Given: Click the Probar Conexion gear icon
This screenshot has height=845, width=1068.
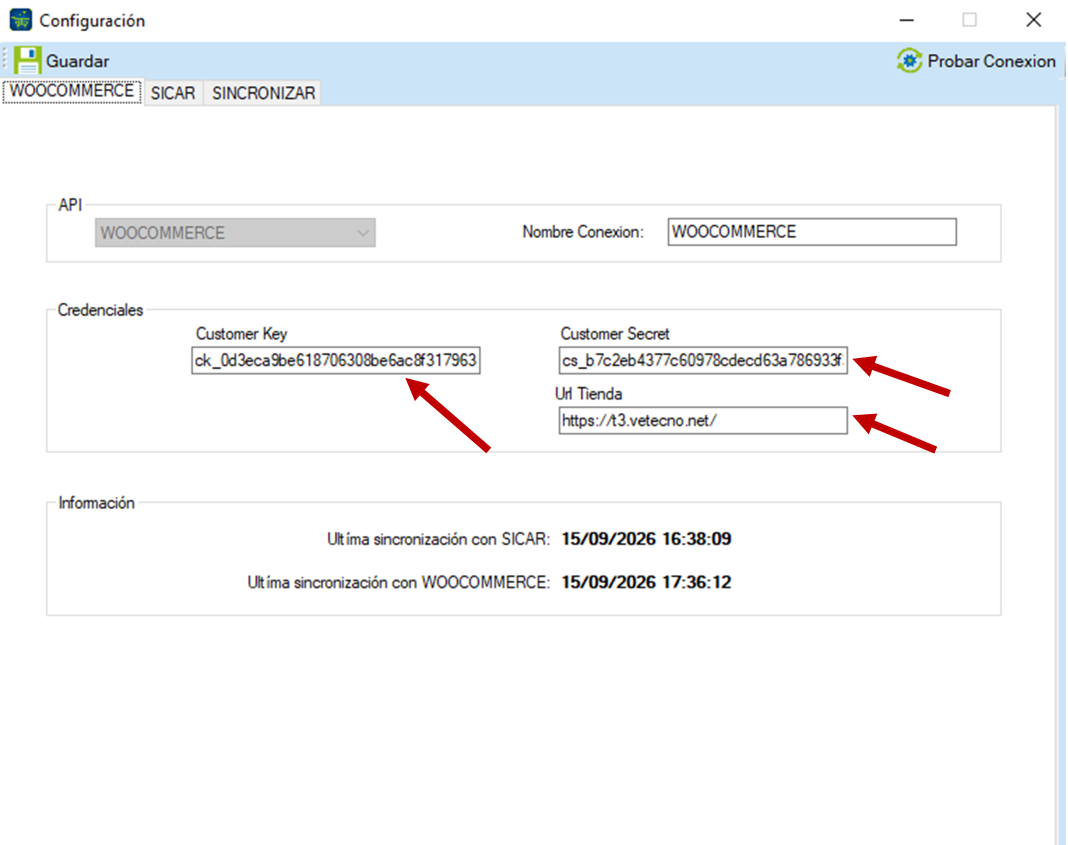Looking at the screenshot, I should [x=909, y=61].
